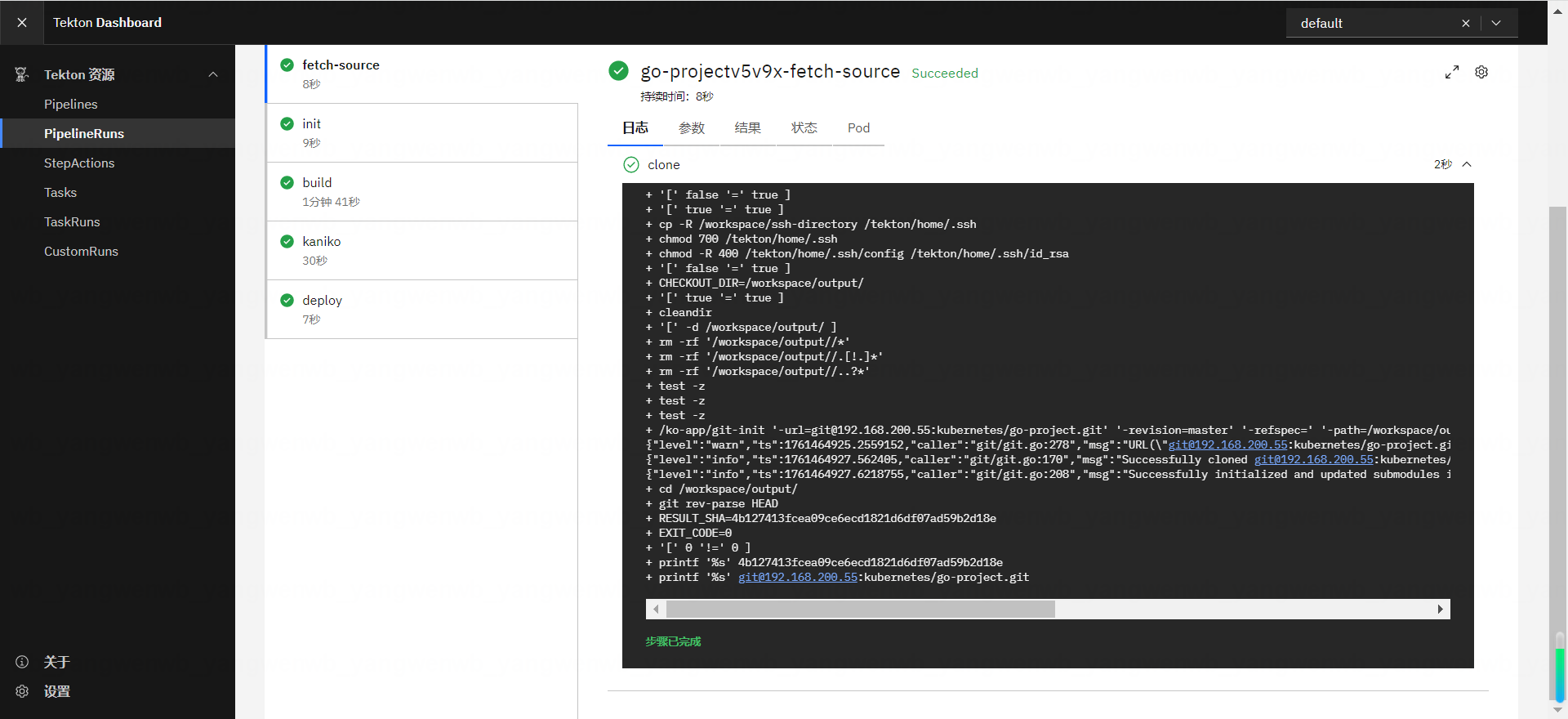
Task: Open the namespace dropdown list
Action: coord(1496,24)
